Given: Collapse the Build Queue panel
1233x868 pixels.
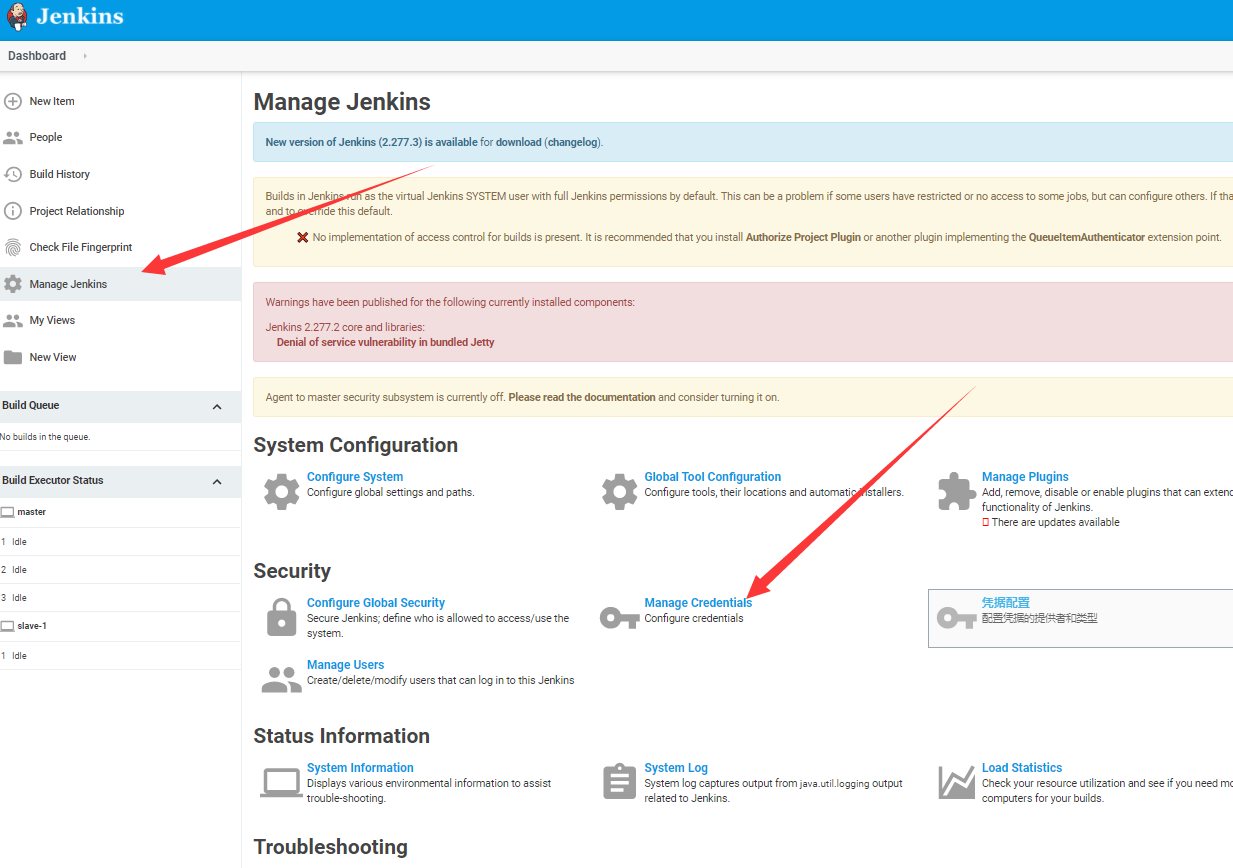Looking at the screenshot, I should [217, 406].
